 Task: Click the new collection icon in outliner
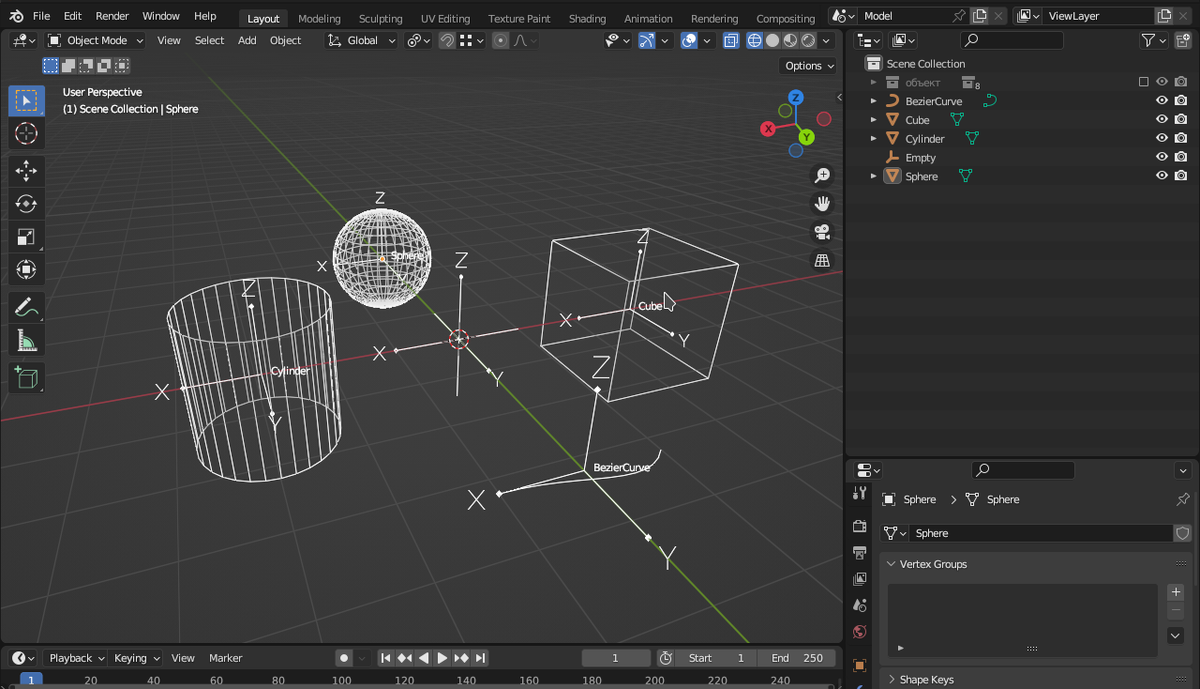tap(1183, 40)
